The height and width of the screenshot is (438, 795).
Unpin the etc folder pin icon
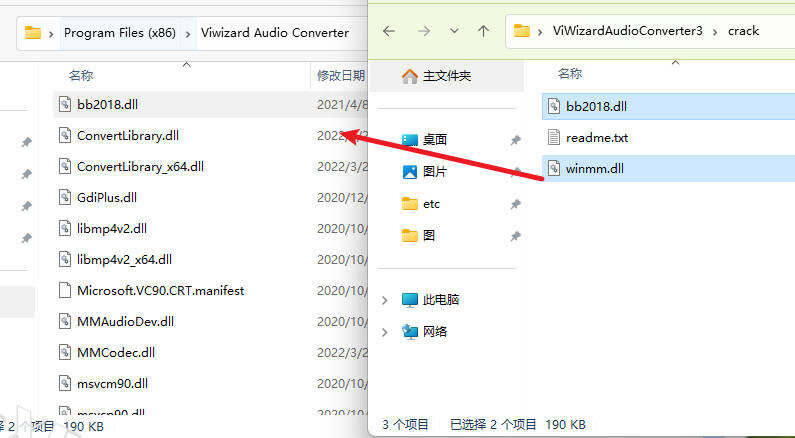pos(515,204)
